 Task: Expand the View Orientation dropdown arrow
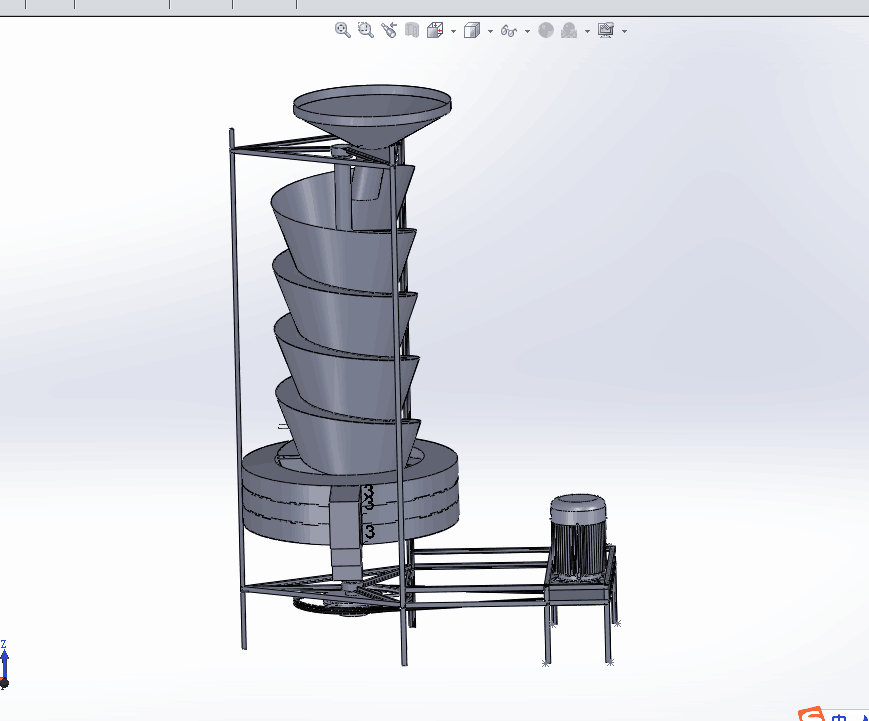pyautogui.click(x=453, y=31)
